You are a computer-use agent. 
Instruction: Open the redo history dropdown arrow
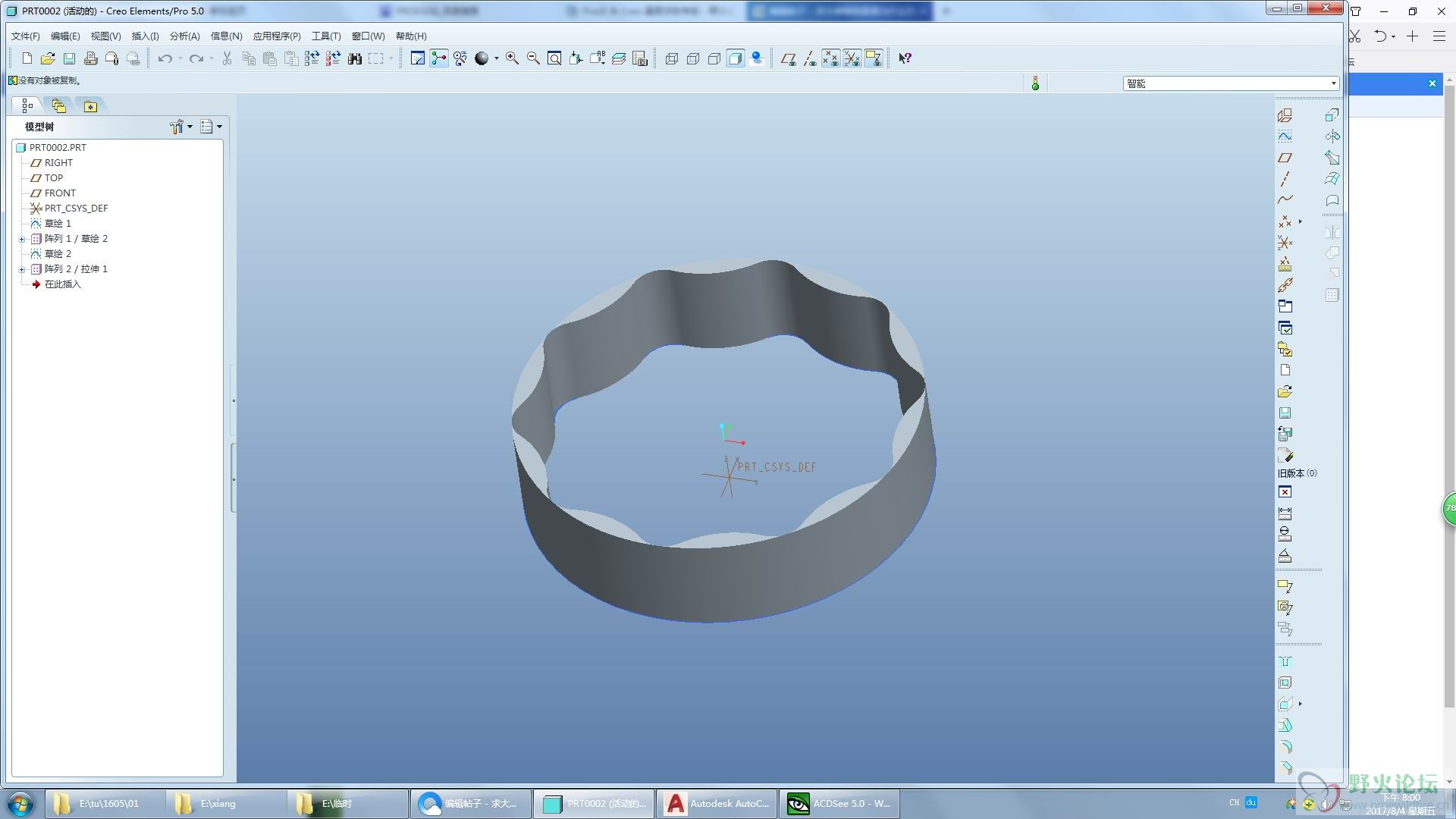212,58
